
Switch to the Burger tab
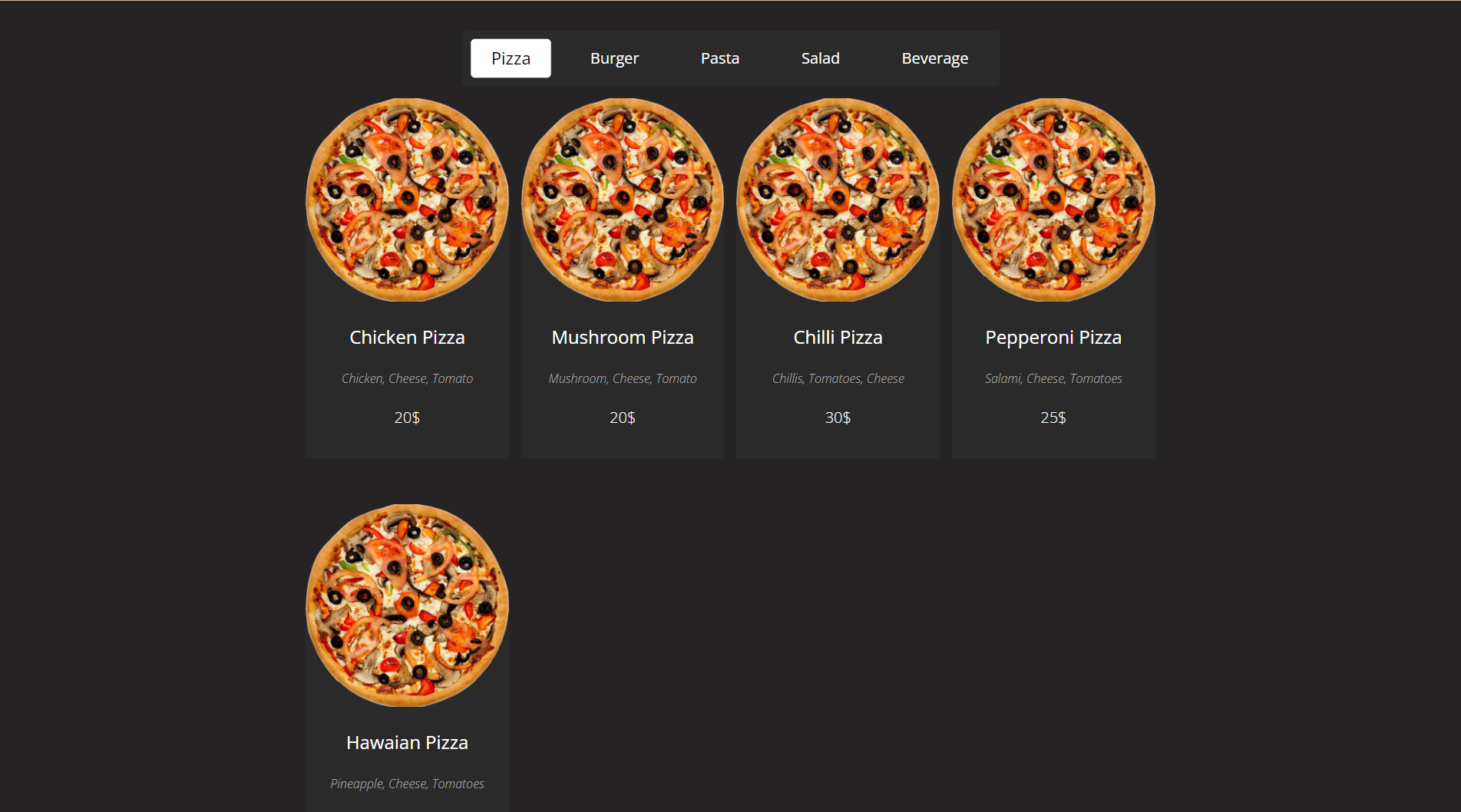click(613, 58)
